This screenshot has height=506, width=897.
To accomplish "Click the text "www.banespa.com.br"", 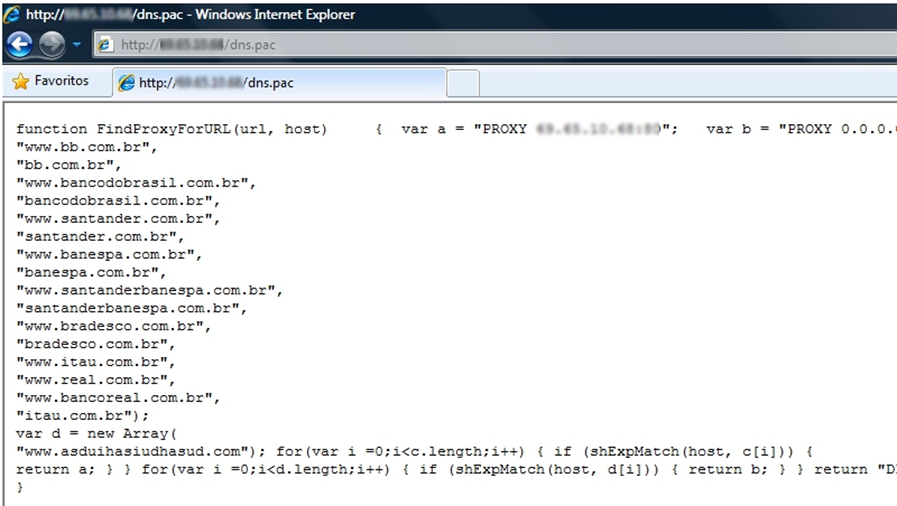I will coord(109,254).
